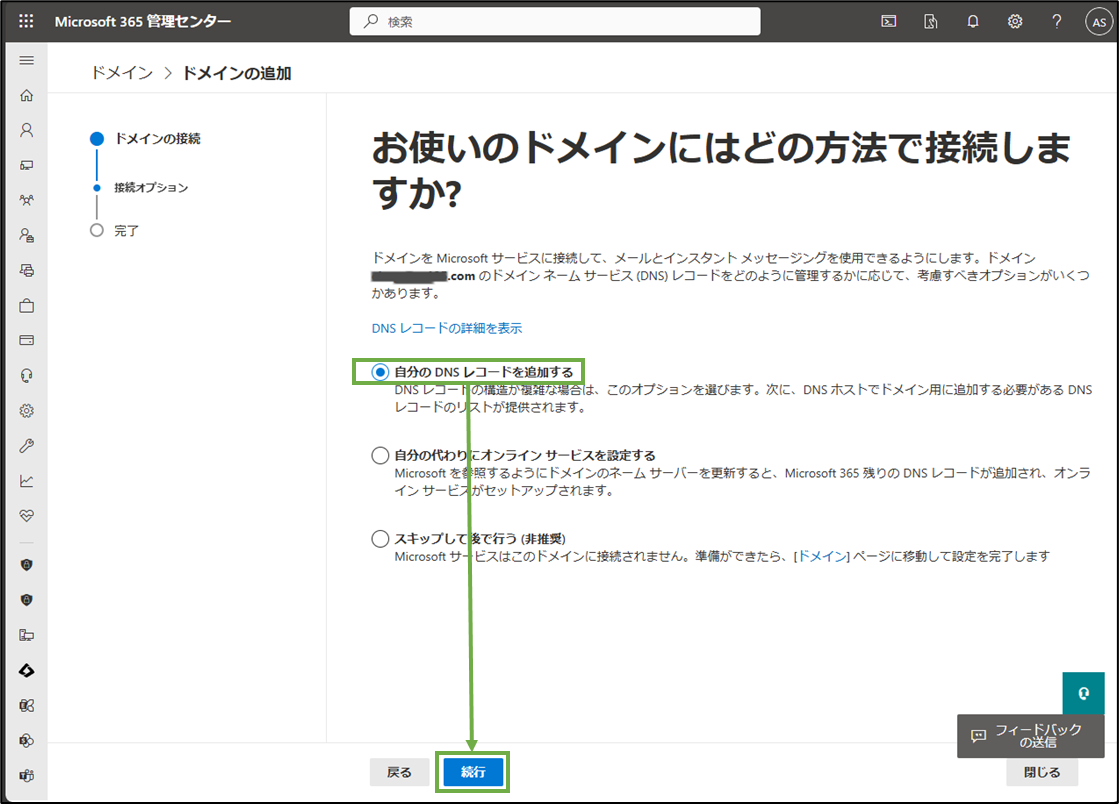Image resolution: width=1119 pixels, height=804 pixels.
Task: Click the 続行 button
Action: point(472,772)
